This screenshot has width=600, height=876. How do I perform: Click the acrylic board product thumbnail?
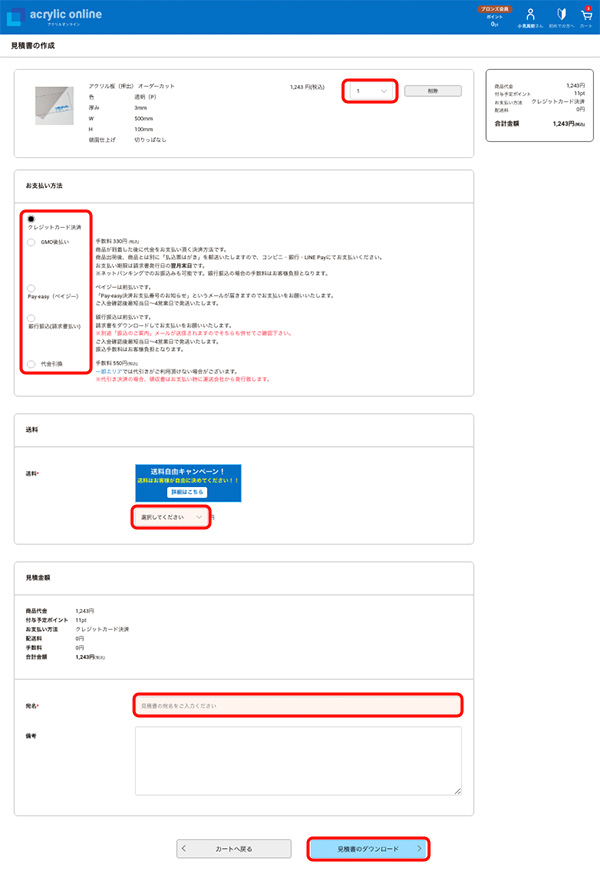point(54,105)
